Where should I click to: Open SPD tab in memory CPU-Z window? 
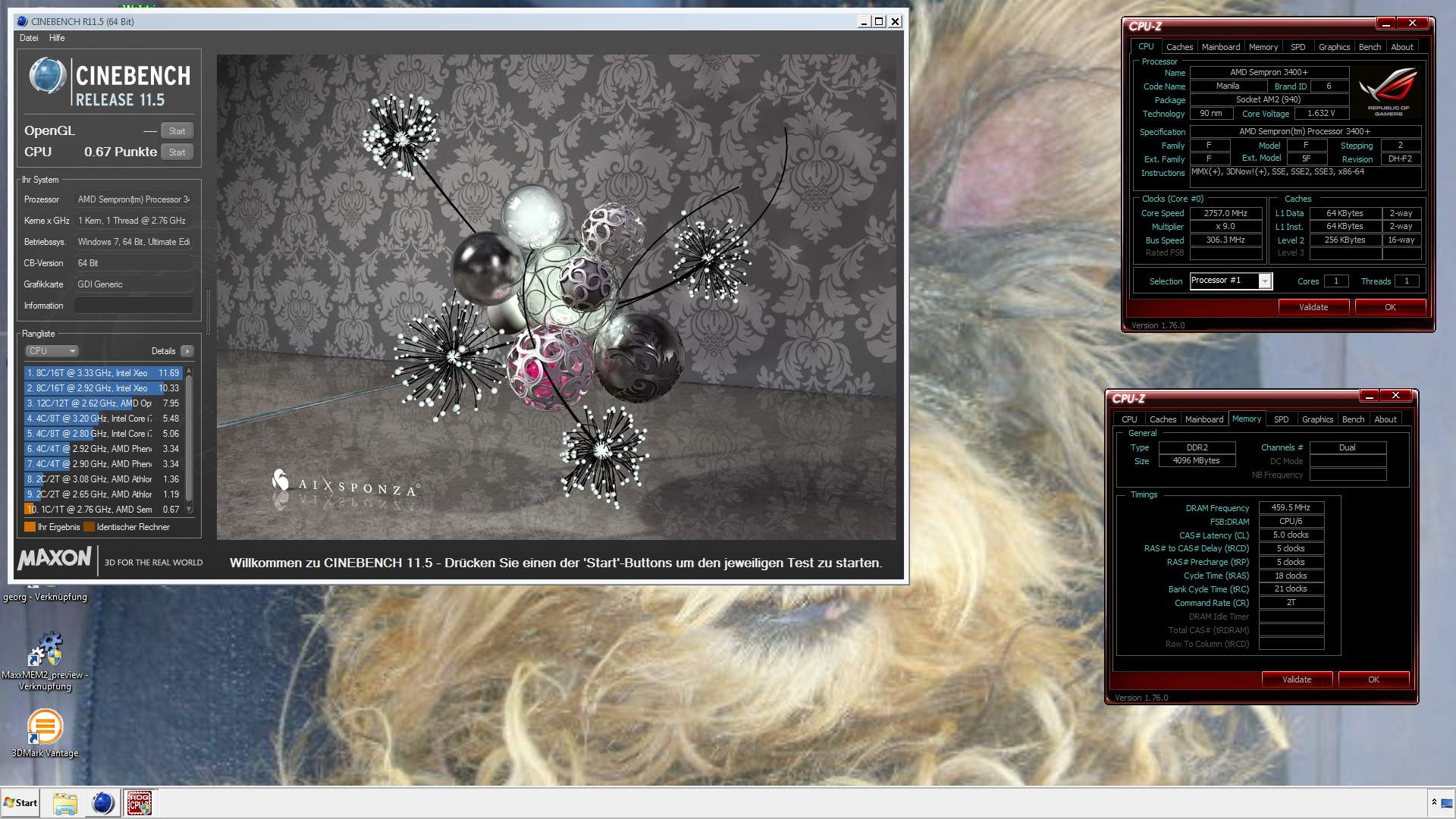point(1281,419)
